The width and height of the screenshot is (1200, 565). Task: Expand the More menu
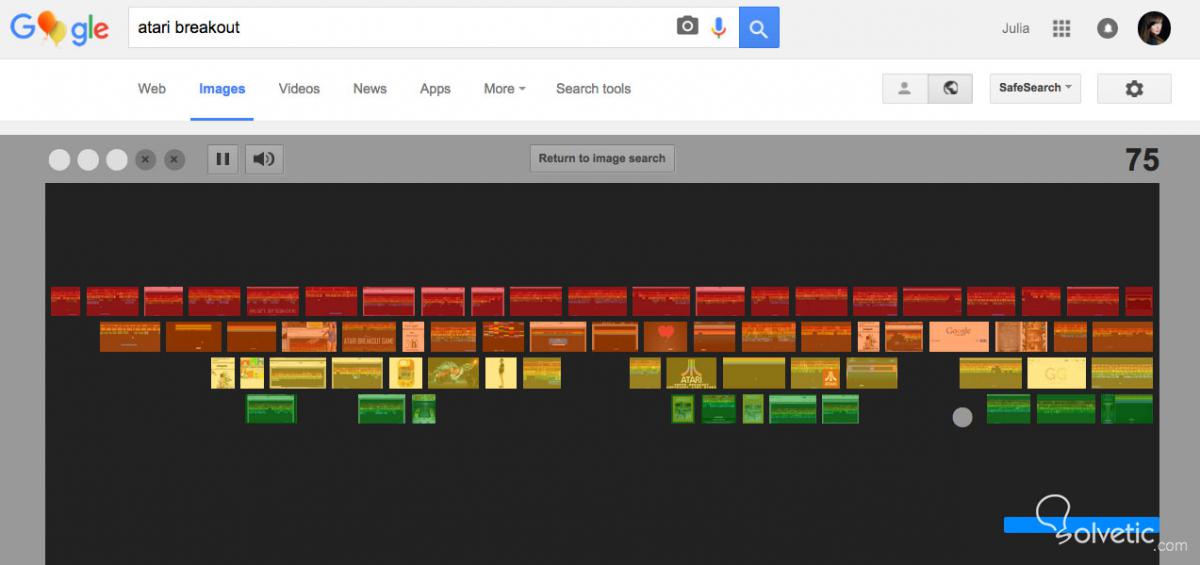(504, 88)
